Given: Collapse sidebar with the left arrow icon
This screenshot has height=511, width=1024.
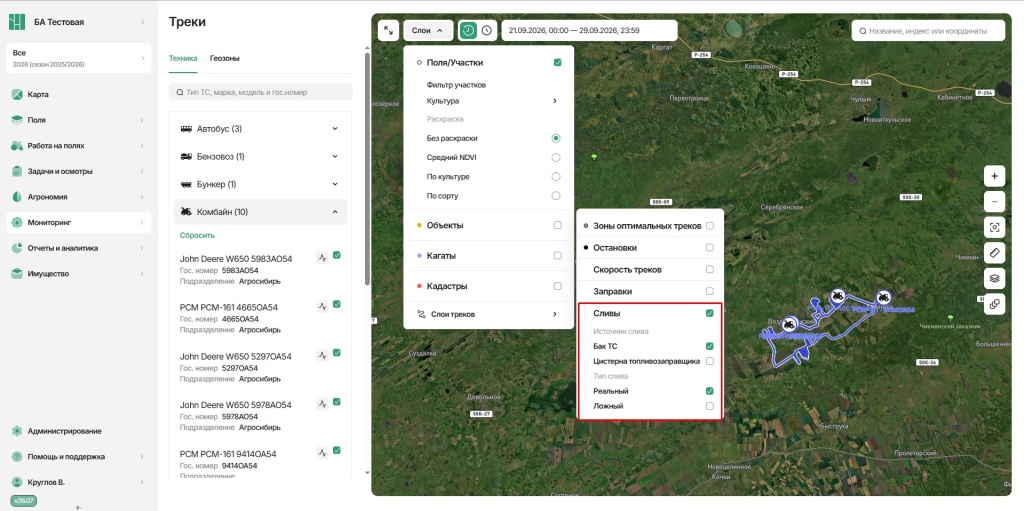Looking at the screenshot, I should [x=78, y=507].
